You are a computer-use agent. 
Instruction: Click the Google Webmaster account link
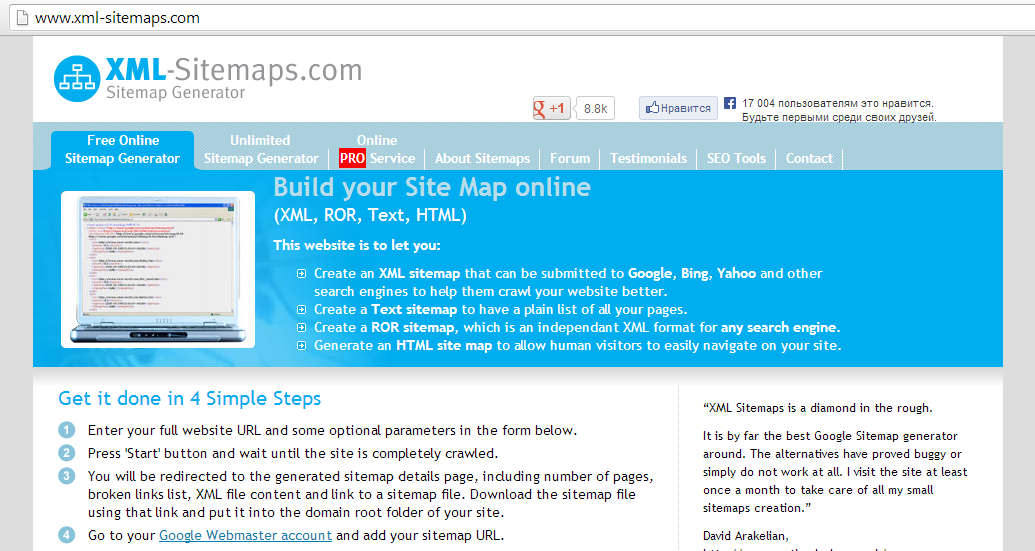point(246,535)
